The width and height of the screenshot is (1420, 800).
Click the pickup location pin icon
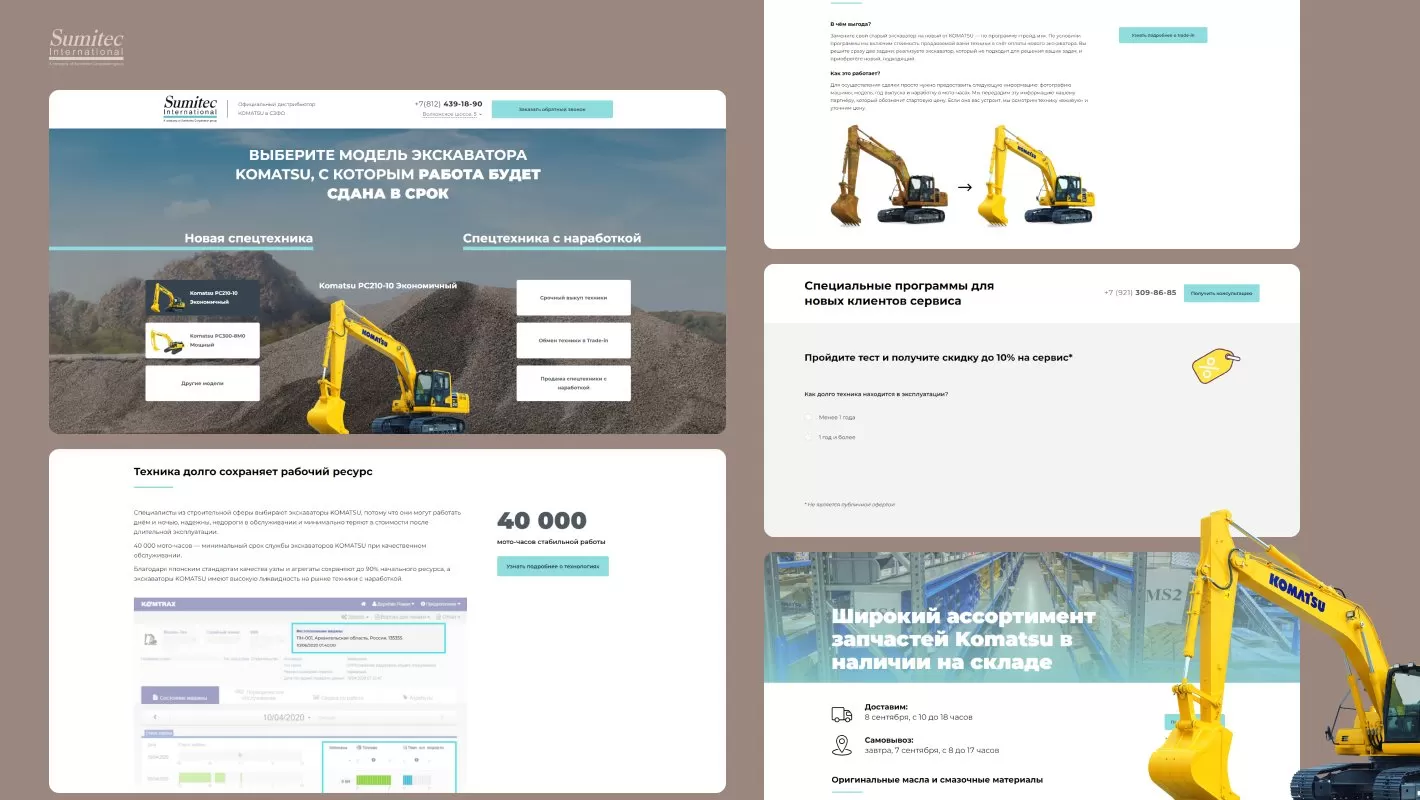click(x=842, y=745)
